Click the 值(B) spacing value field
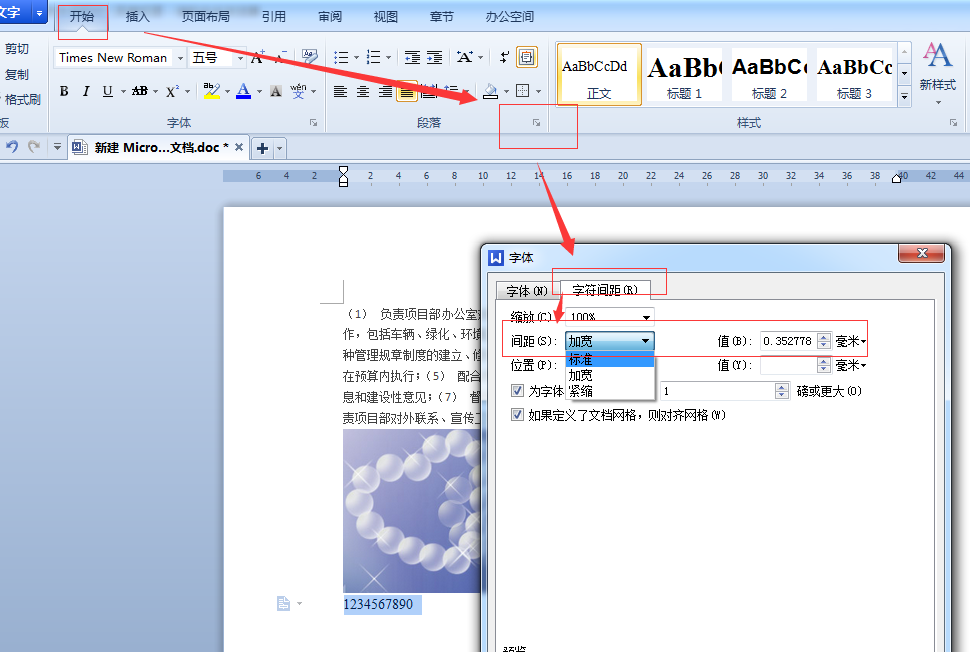The image size is (970, 652). 789,341
